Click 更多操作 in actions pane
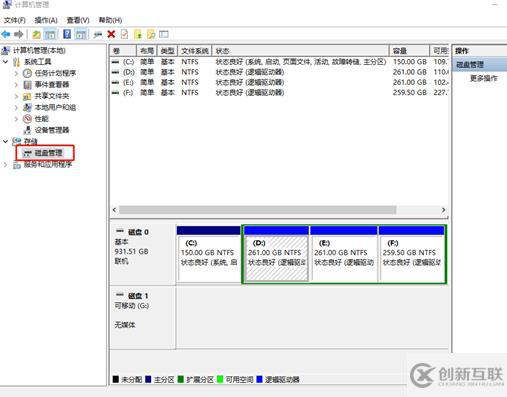The height and width of the screenshot is (397, 507). tap(483, 78)
